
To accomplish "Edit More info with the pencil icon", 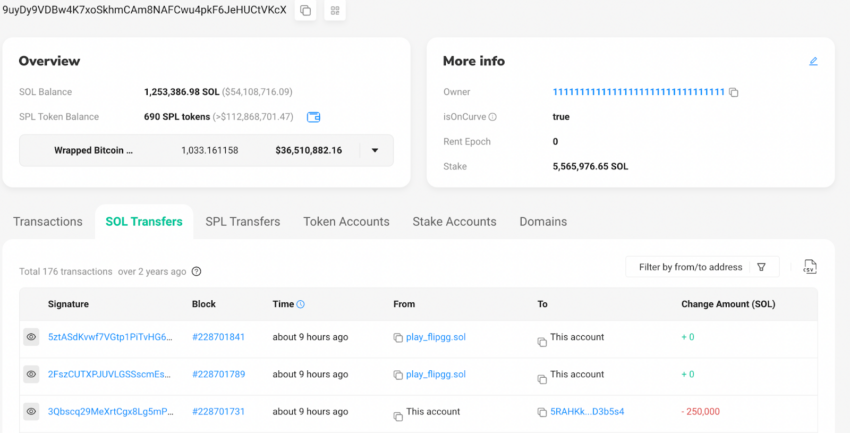I will click(813, 61).
